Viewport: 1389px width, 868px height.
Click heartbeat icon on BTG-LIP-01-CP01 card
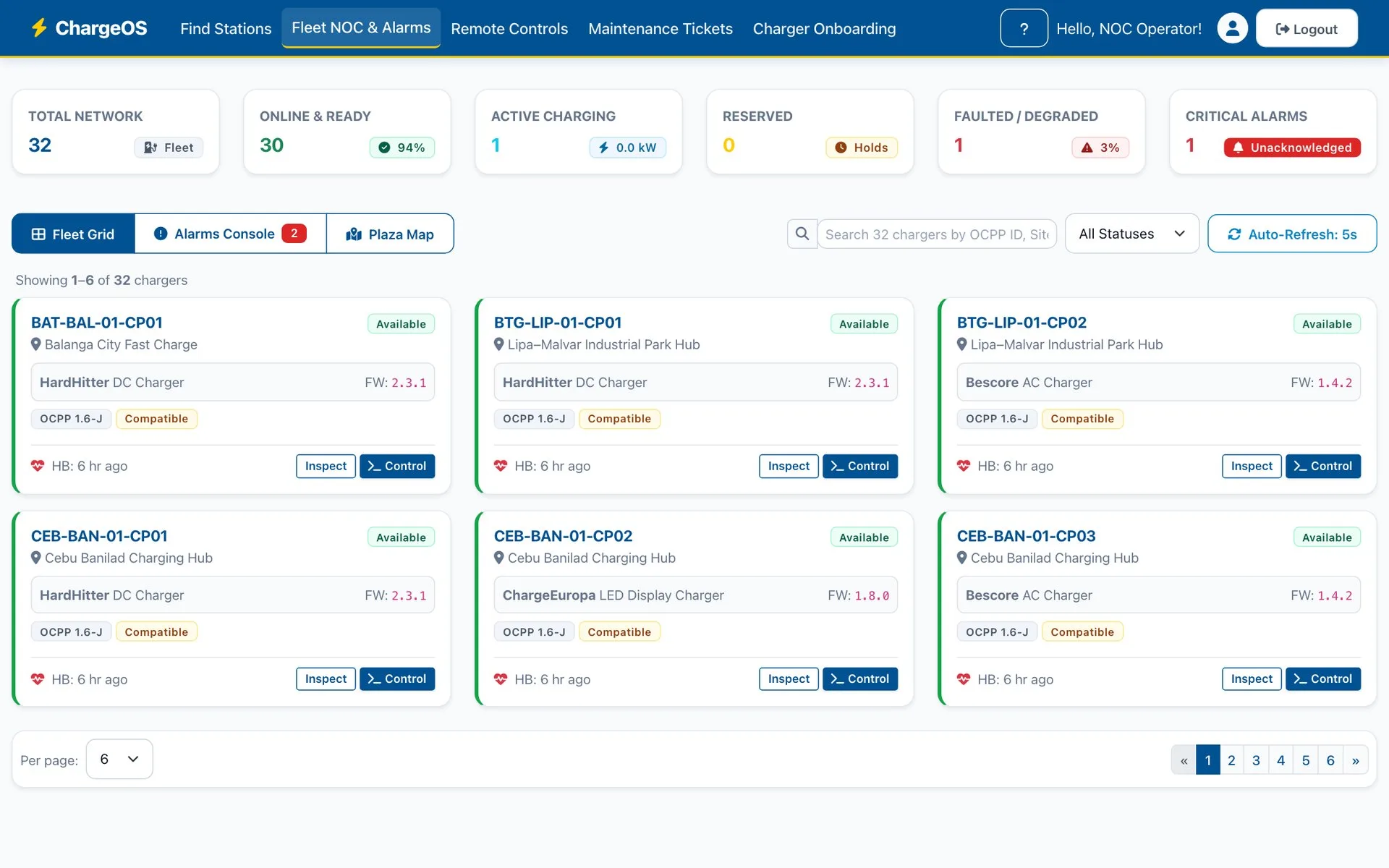501,466
